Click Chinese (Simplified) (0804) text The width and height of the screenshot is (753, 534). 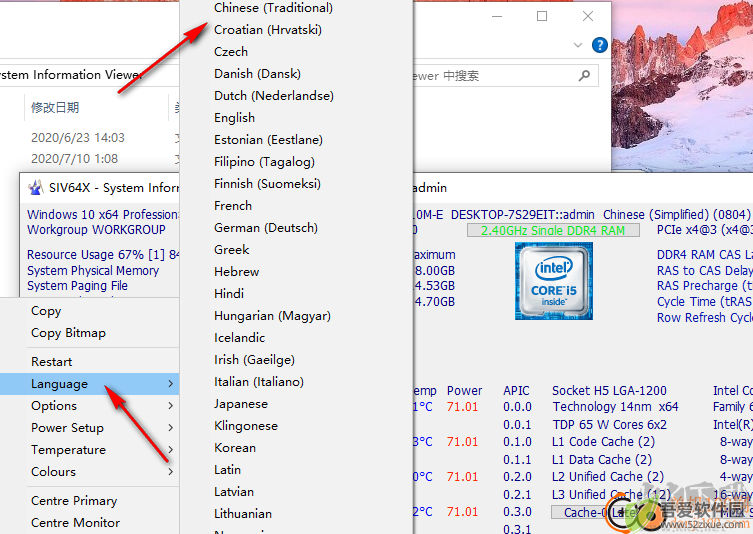[677, 215]
